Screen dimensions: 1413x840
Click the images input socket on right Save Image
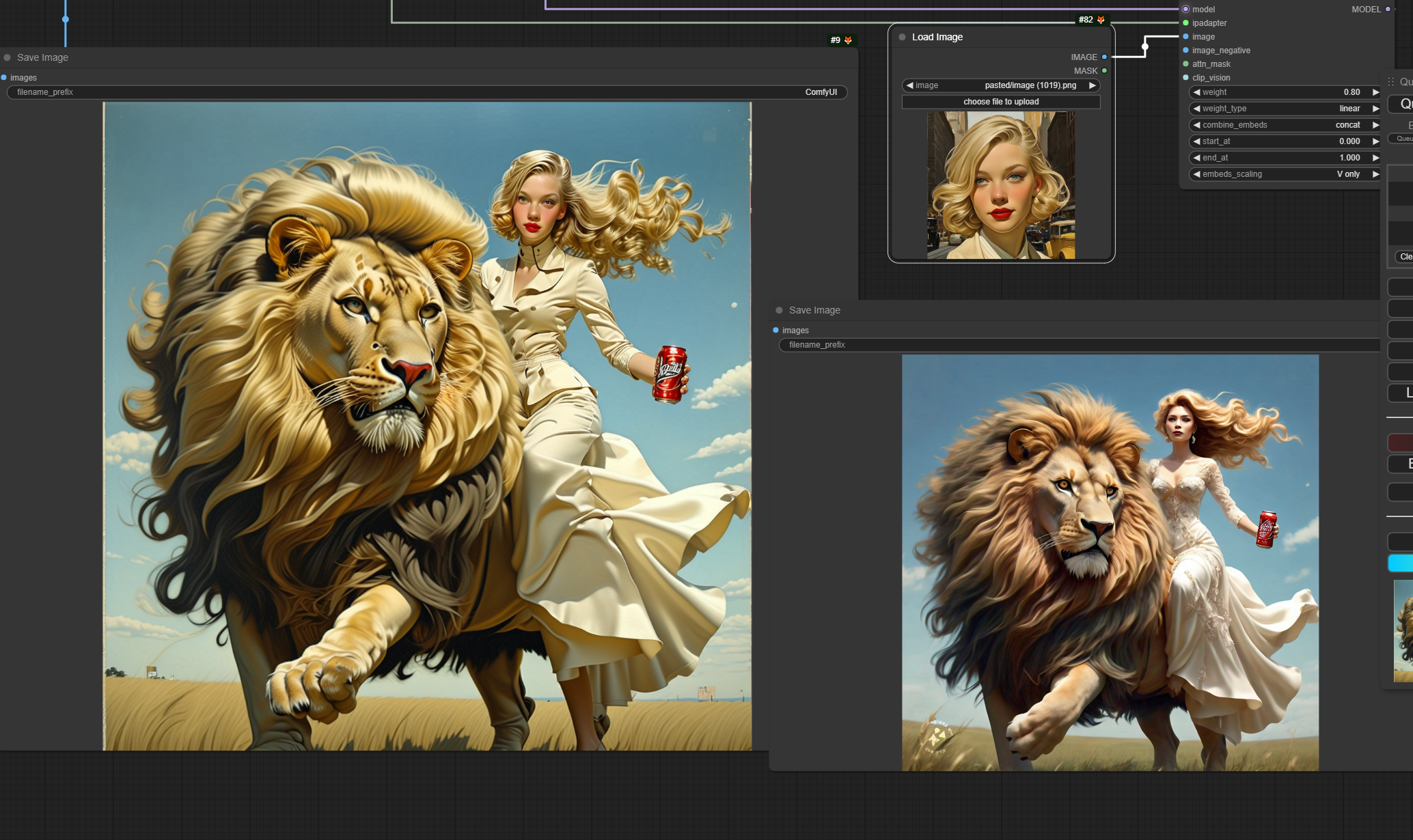776,331
